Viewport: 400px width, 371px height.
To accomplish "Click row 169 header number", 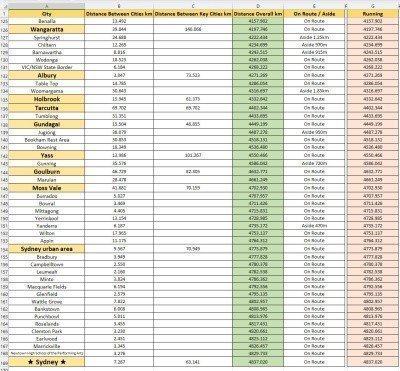I will 4,362.
